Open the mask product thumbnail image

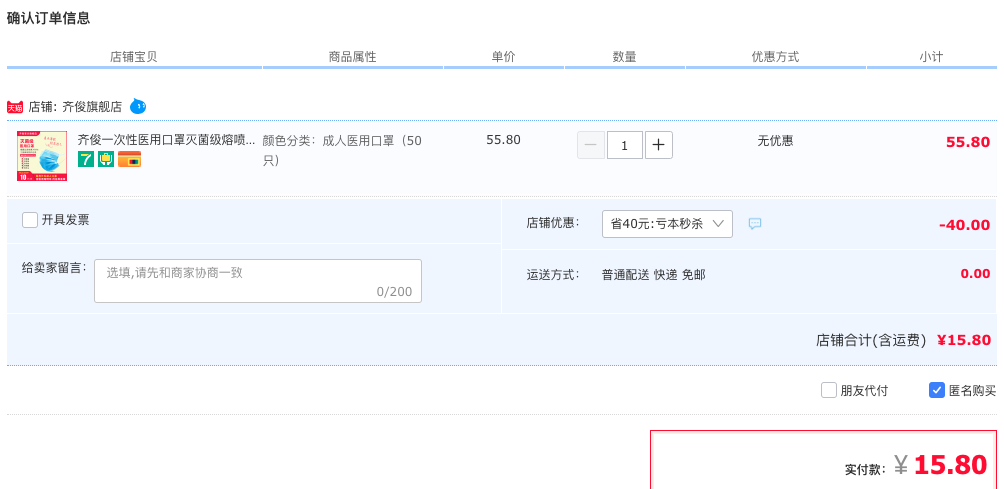(42, 156)
